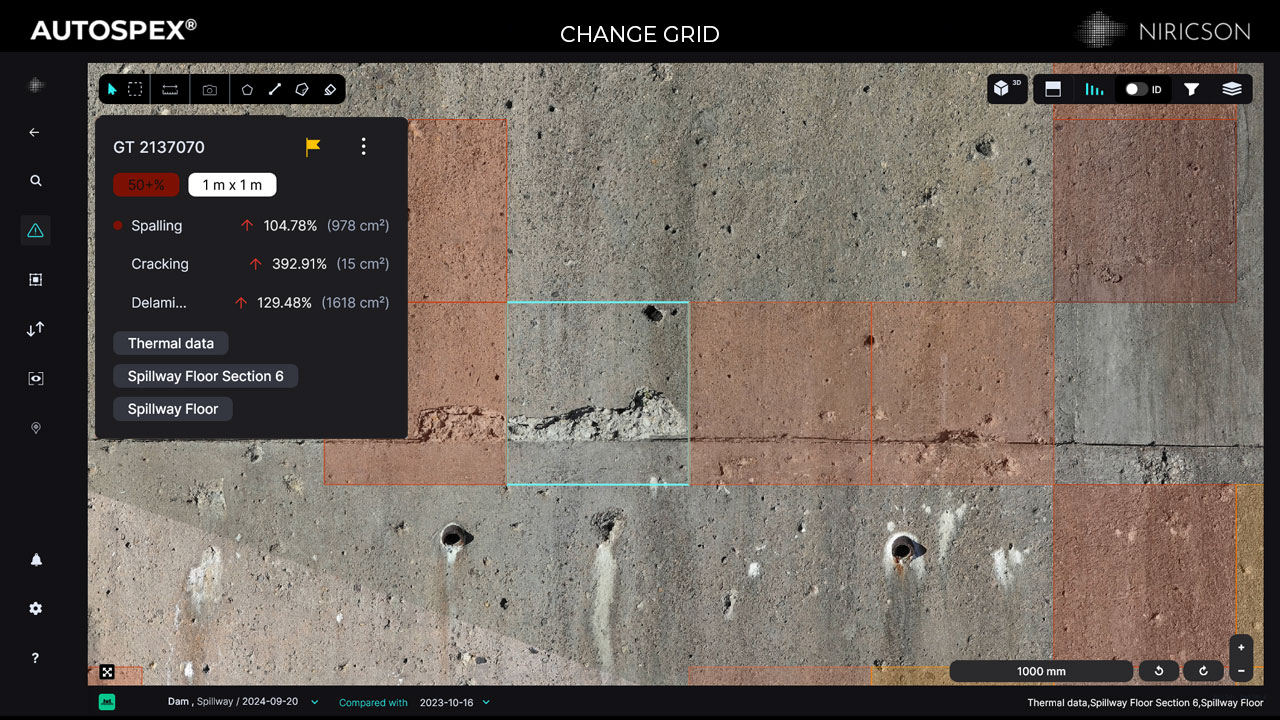Activate the ruler measurement tool

pos(170,89)
